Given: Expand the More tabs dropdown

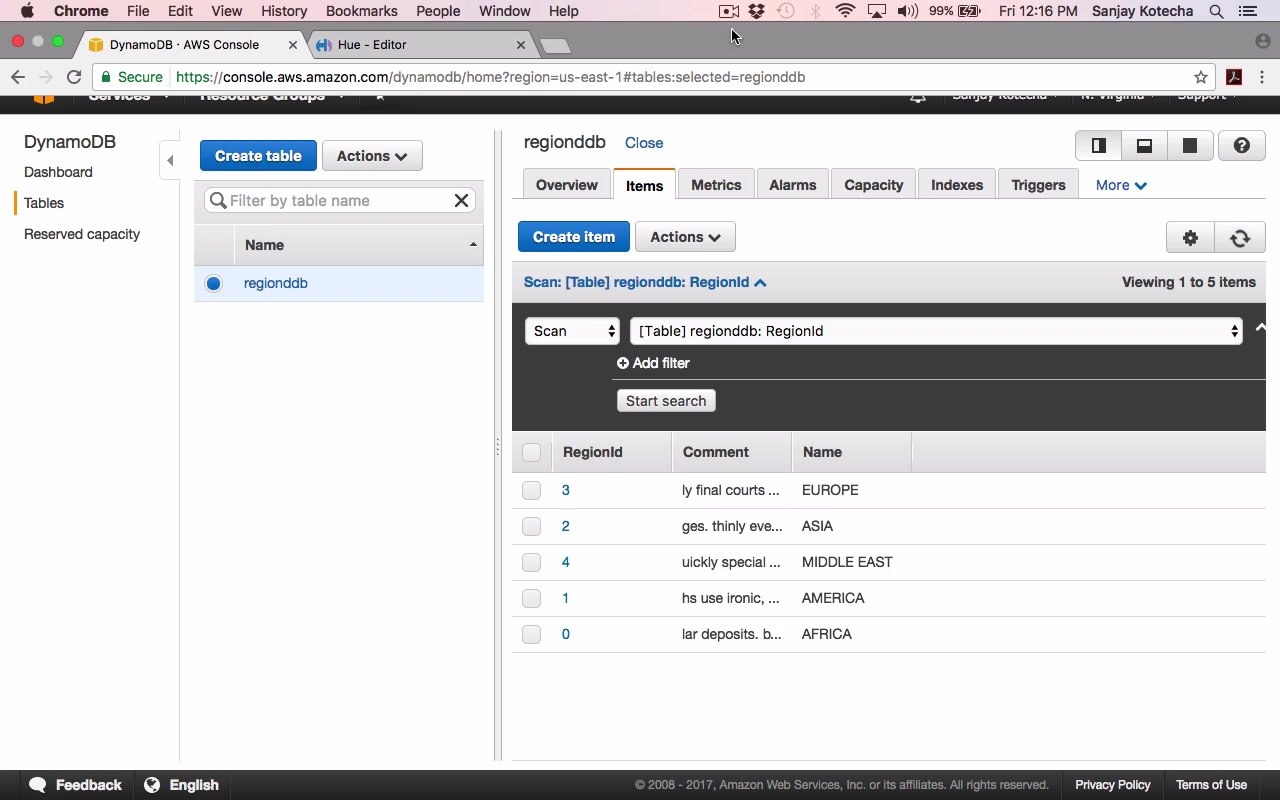Looking at the screenshot, I should click(x=1121, y=185).
